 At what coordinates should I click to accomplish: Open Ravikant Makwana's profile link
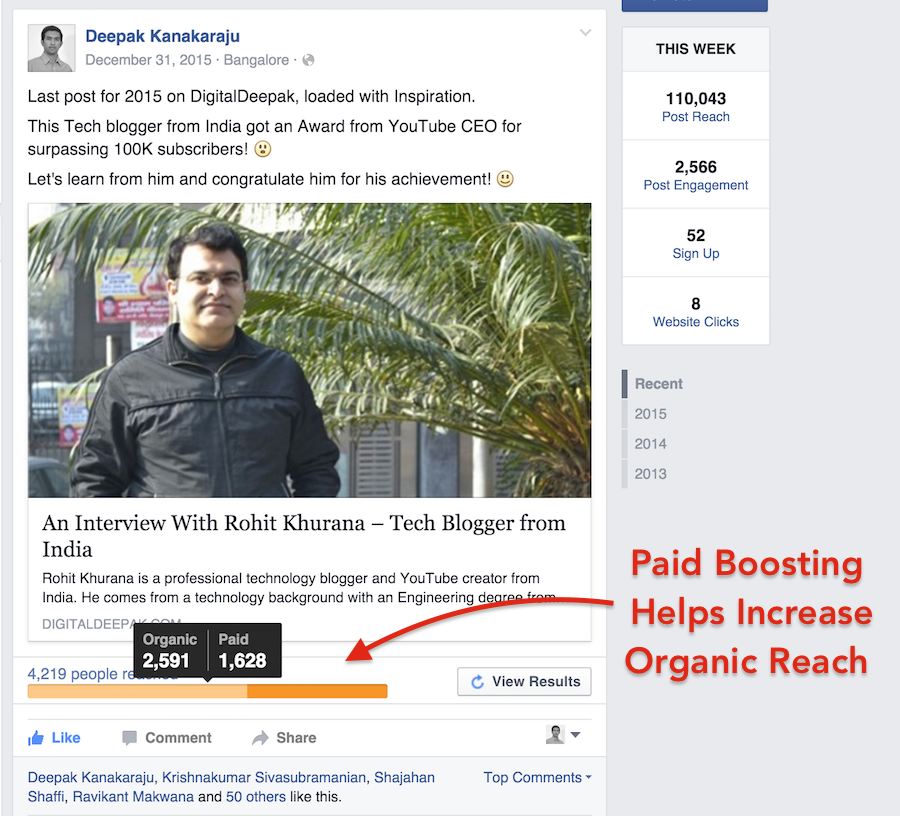click(x=133, y=797)
